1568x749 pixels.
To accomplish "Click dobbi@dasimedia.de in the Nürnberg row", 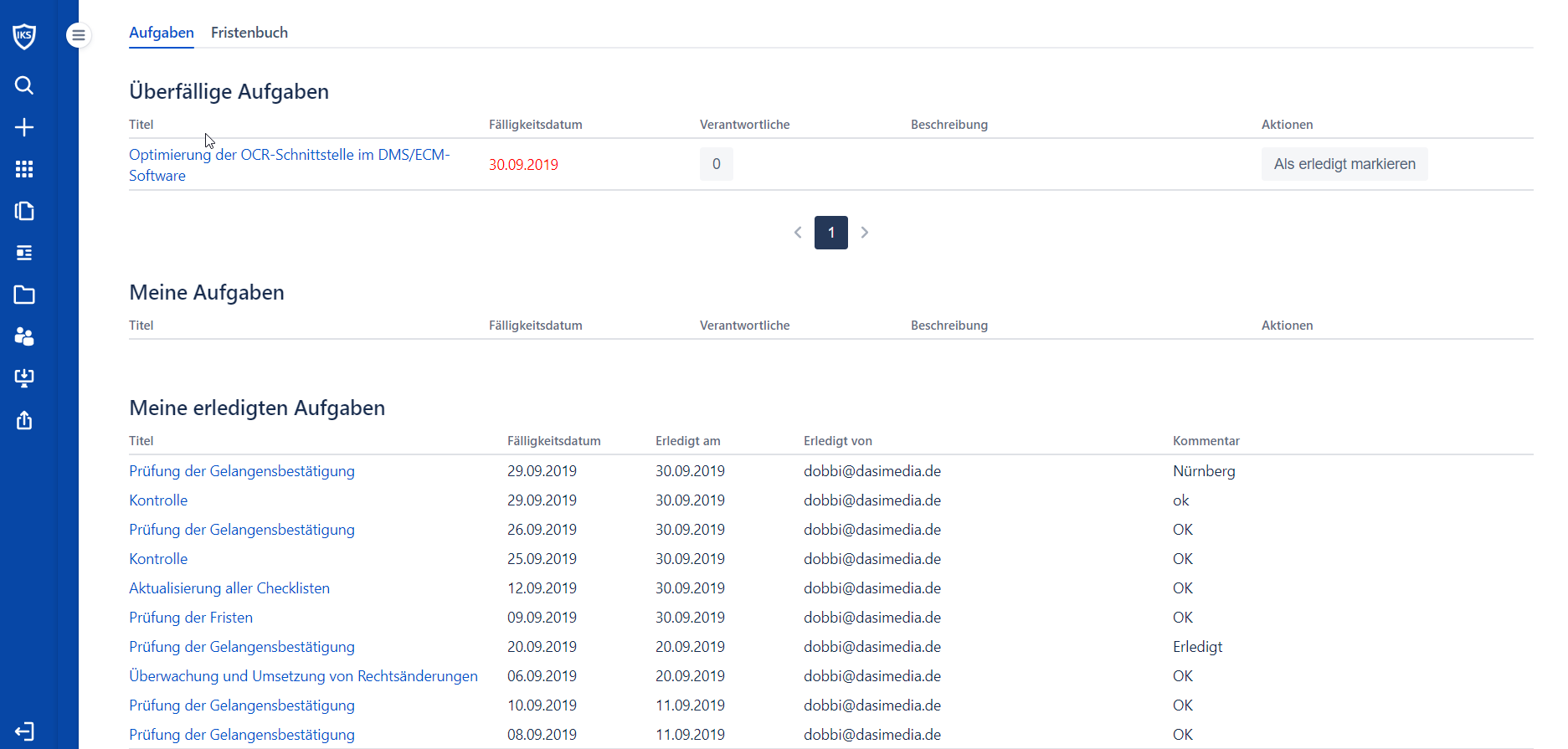I will tap(872, 471).
